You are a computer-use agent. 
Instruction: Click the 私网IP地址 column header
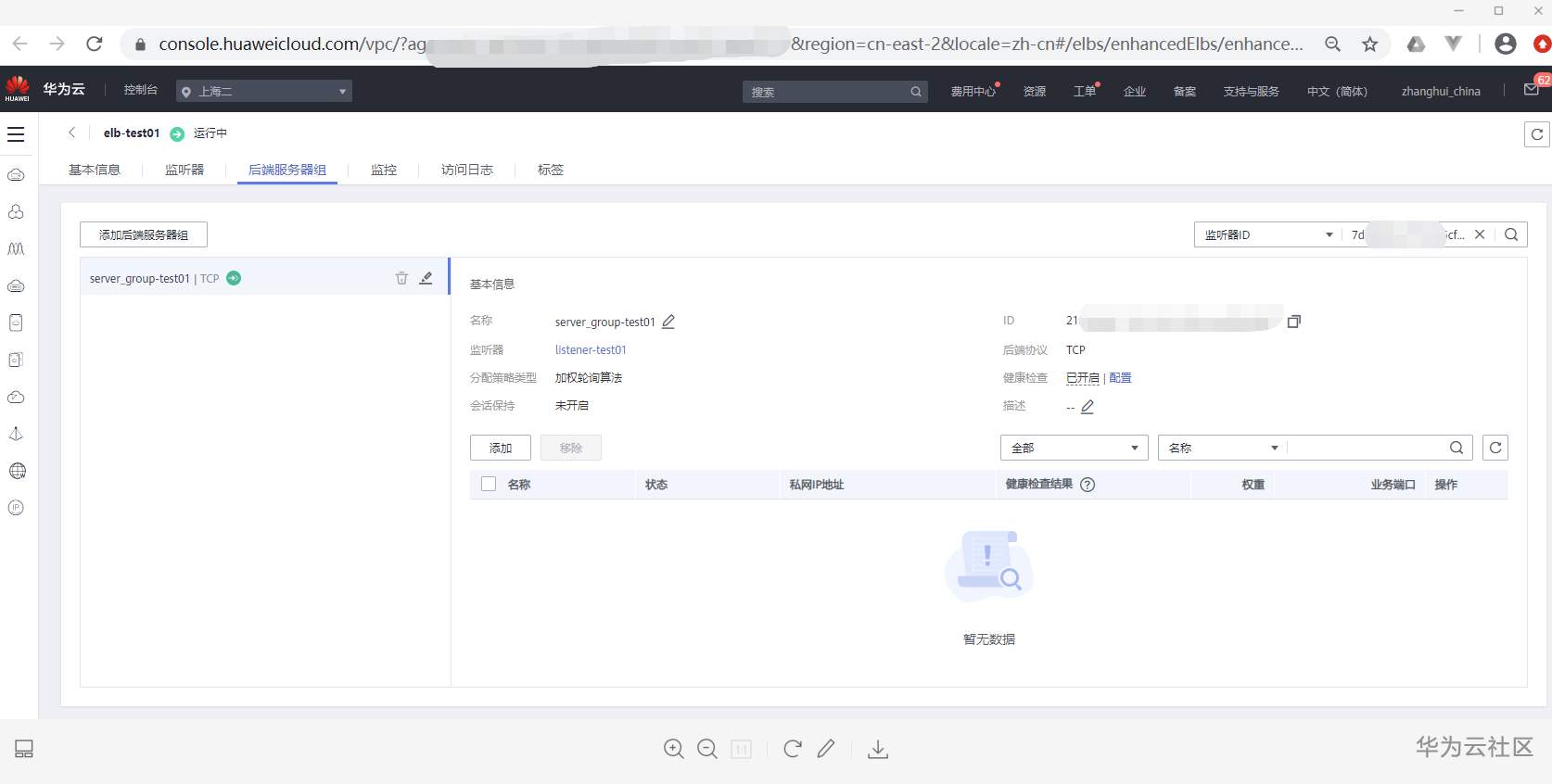816,485
